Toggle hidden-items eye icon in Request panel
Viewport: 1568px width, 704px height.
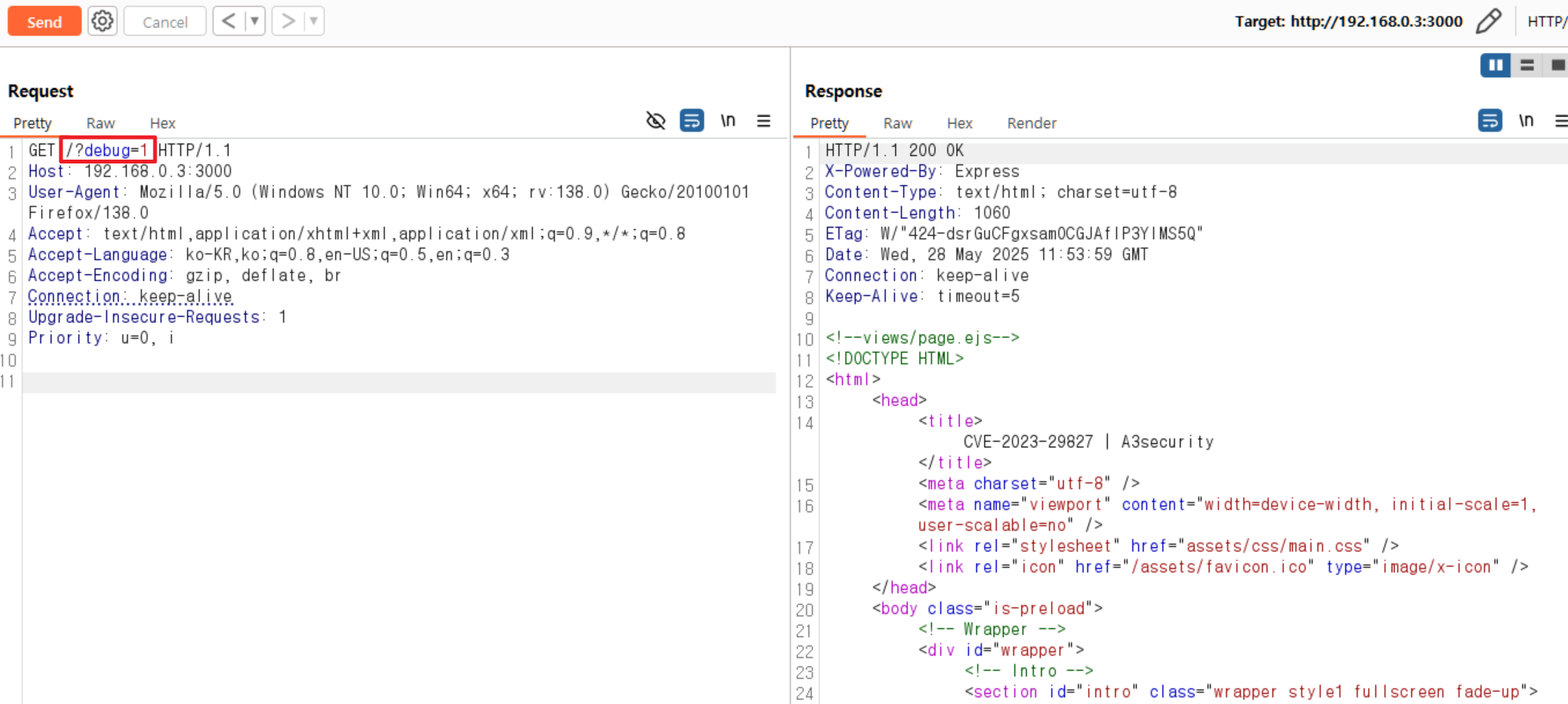(x=656, y=120)
